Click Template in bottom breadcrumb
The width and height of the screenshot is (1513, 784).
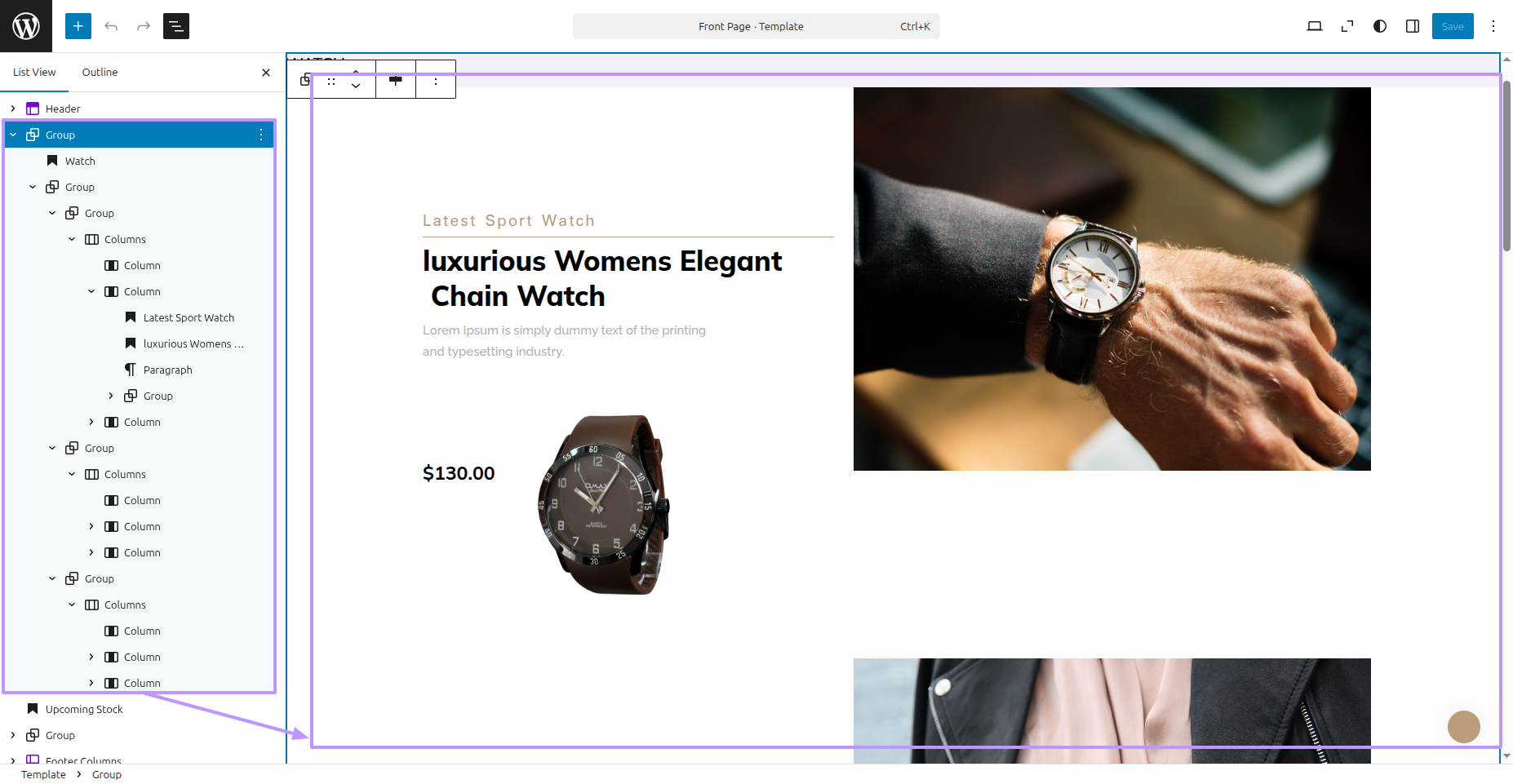[x=43, y=774]
